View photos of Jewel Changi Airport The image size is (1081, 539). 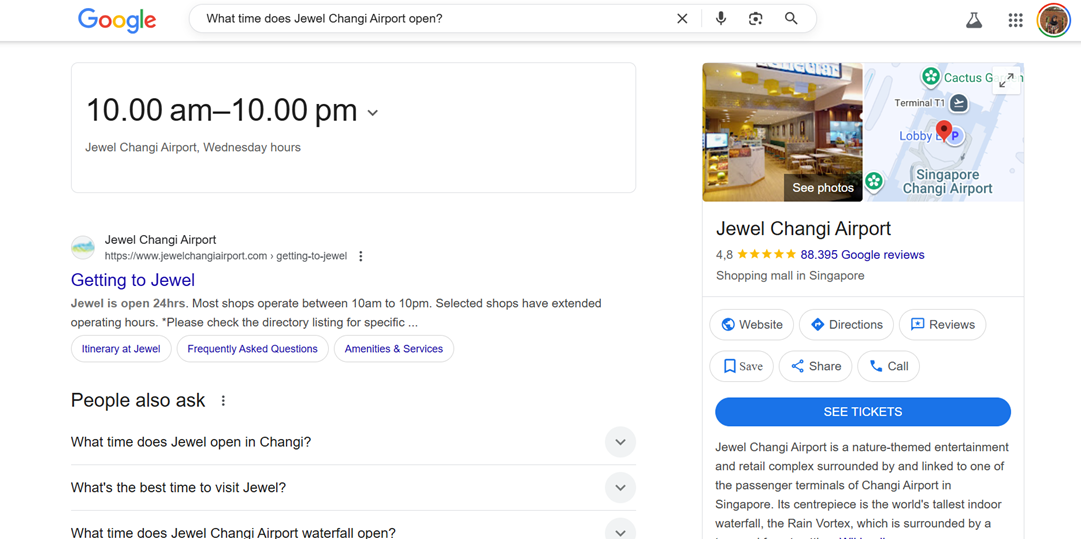(x=822, y=187)
